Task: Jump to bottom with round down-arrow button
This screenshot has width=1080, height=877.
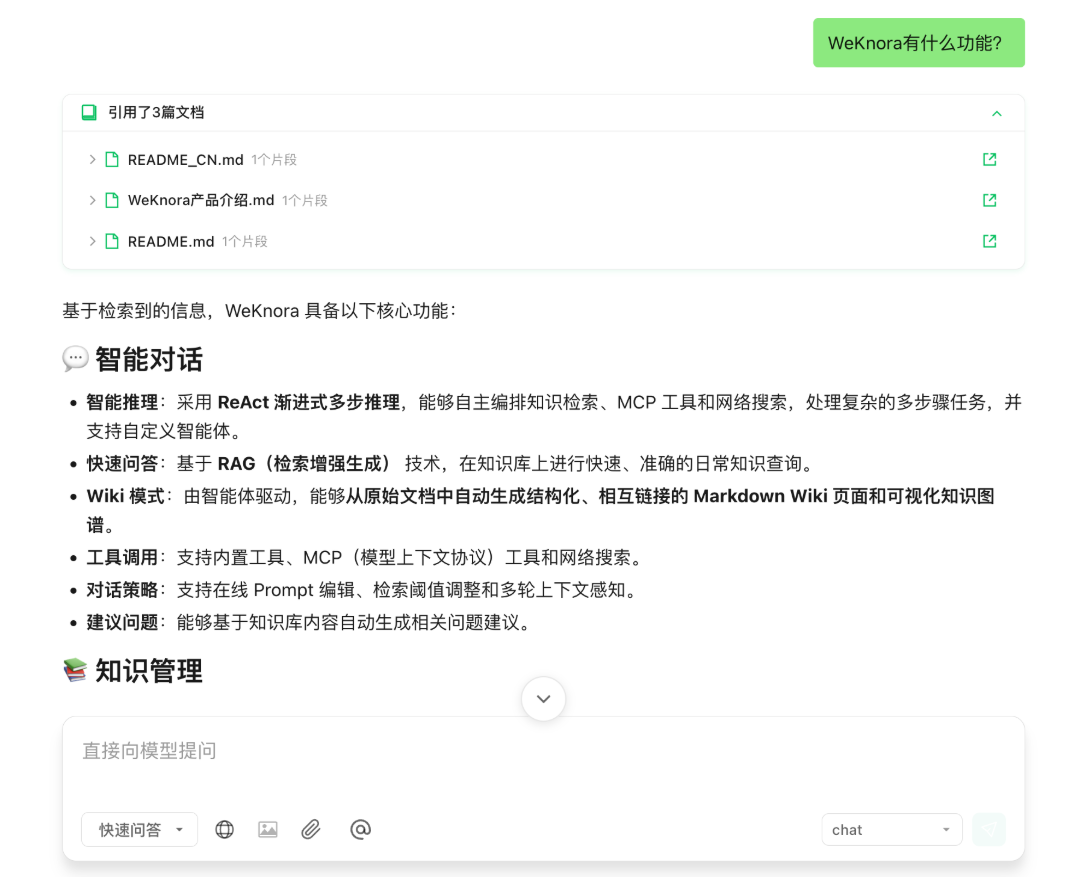Action: pyautogui.click(x=543, y=699)
